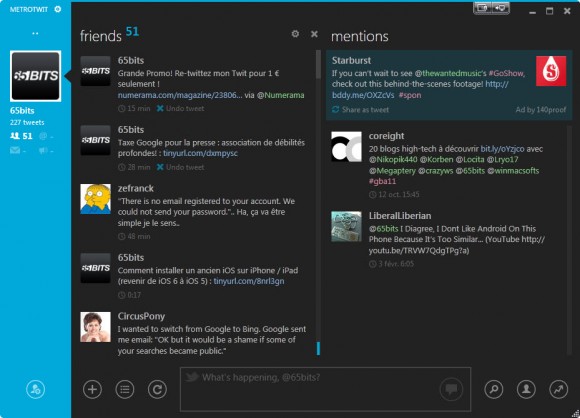Click the account manager icon in sidebar
The width and height of the screenshot is (580, 418).
(36, 389)
